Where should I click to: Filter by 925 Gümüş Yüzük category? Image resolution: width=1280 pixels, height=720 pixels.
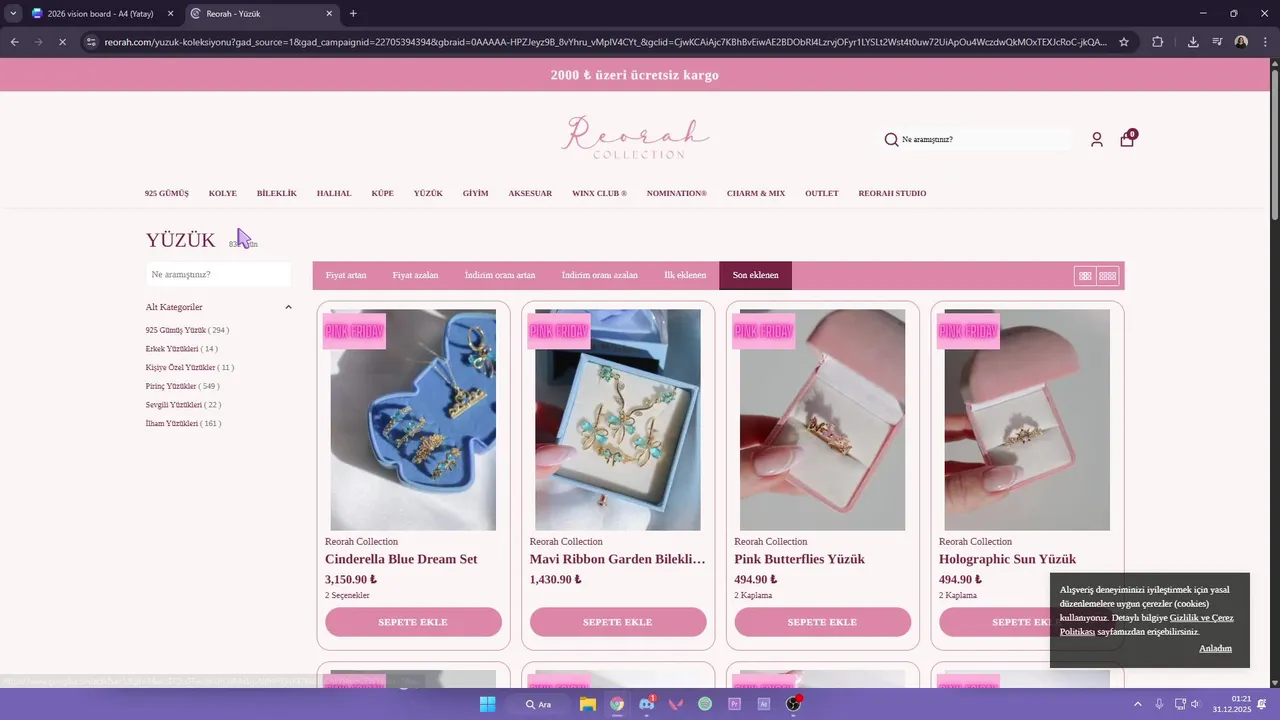click(187, 330)
